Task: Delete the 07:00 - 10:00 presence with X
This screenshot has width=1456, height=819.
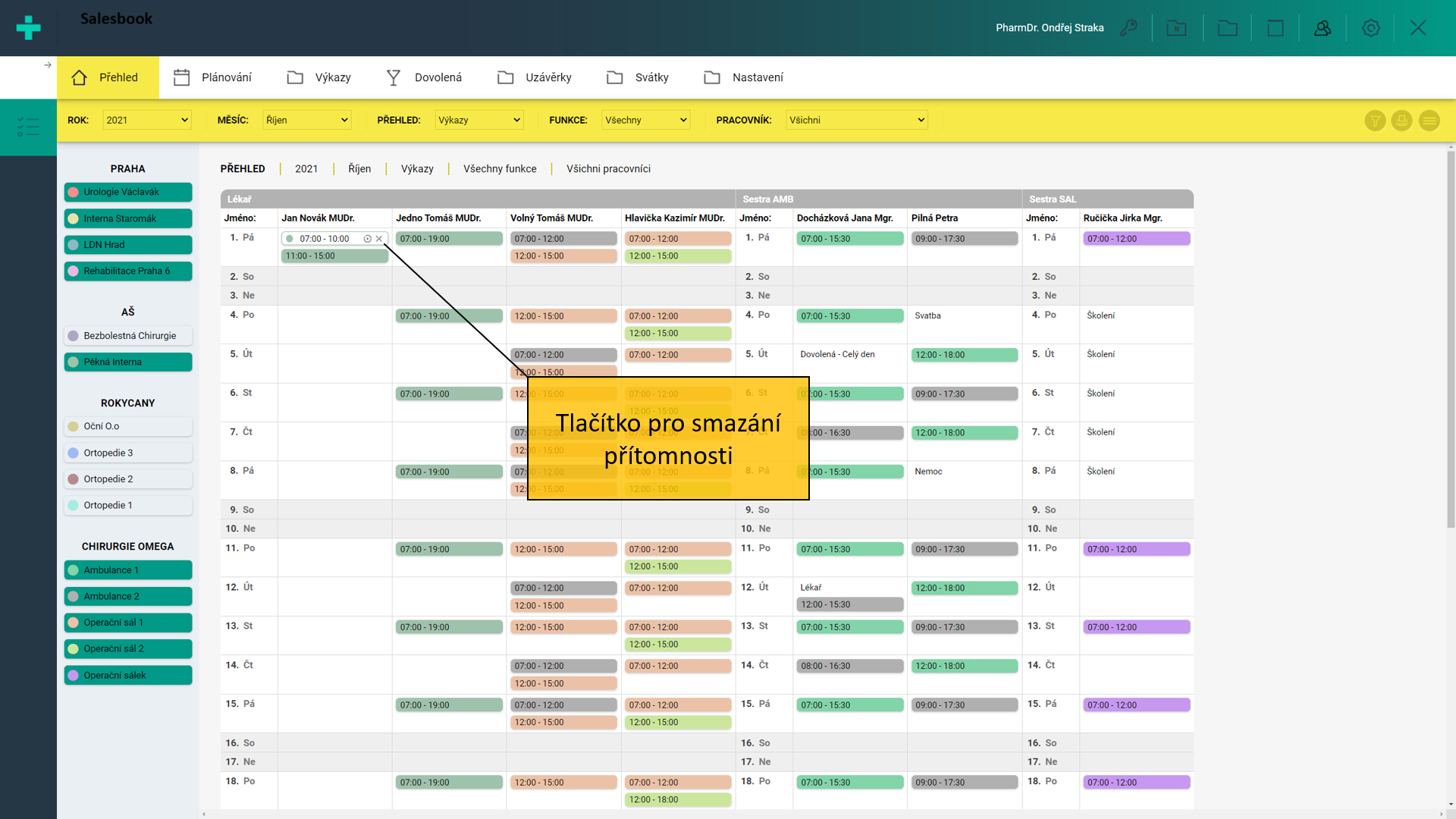Action: click(x=379, y=239)
